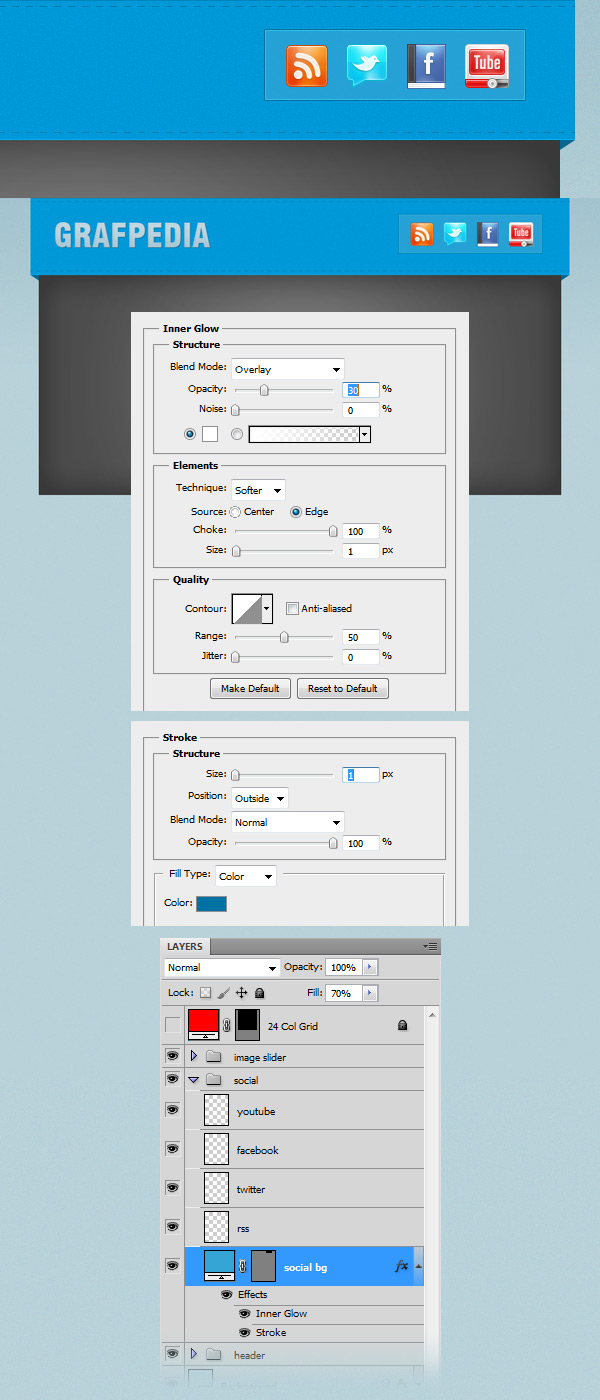The width and height of the screenshot is (600, 1400).
Task: Click the GRAFPEDIA logo text
Action: [132, 235]
